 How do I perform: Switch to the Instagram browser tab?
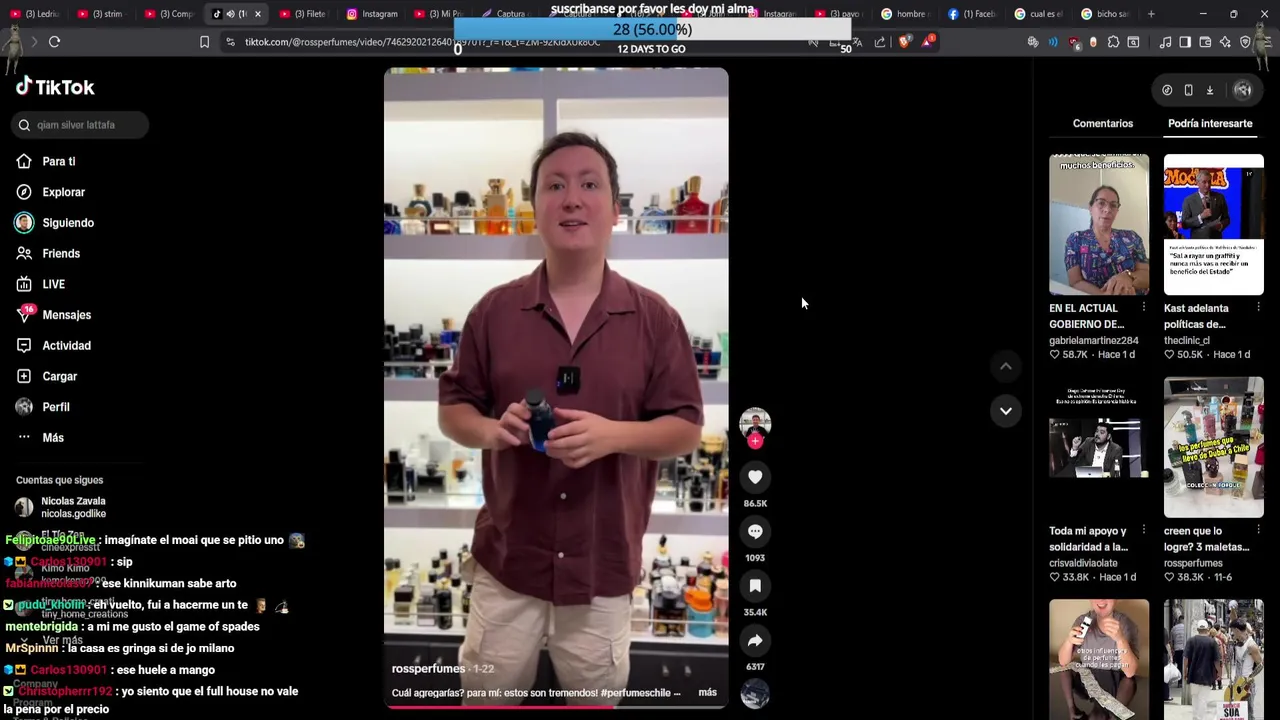point(371,14)
